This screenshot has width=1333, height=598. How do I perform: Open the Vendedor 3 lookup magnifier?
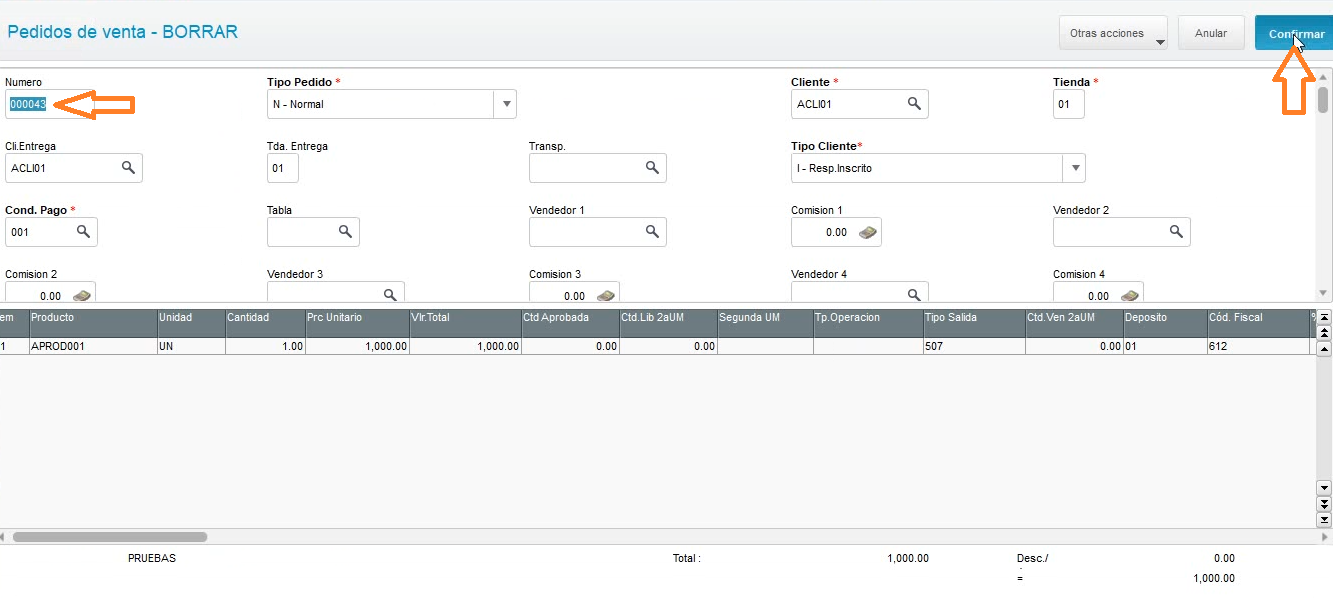(x=390, y=294)
